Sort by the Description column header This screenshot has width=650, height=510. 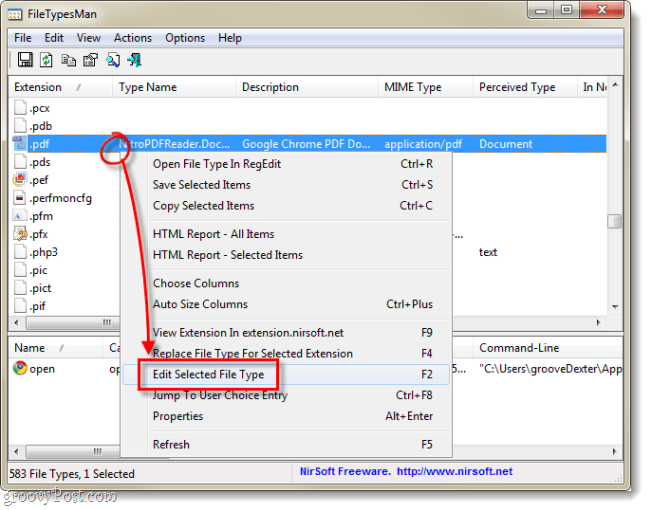point(307,87)
